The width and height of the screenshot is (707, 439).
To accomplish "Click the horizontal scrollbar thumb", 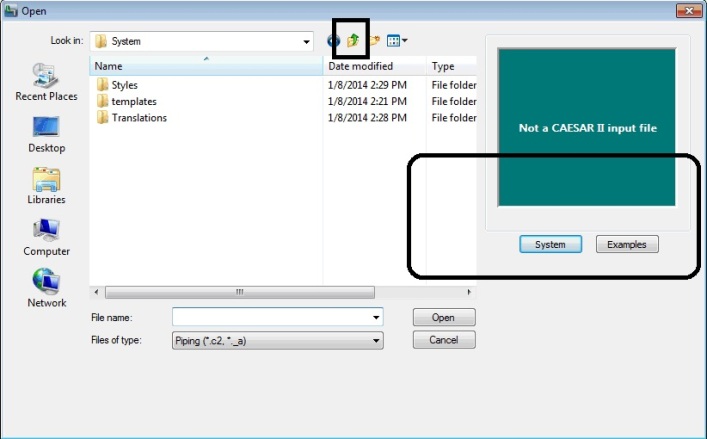I will click(x=239, y=292).
